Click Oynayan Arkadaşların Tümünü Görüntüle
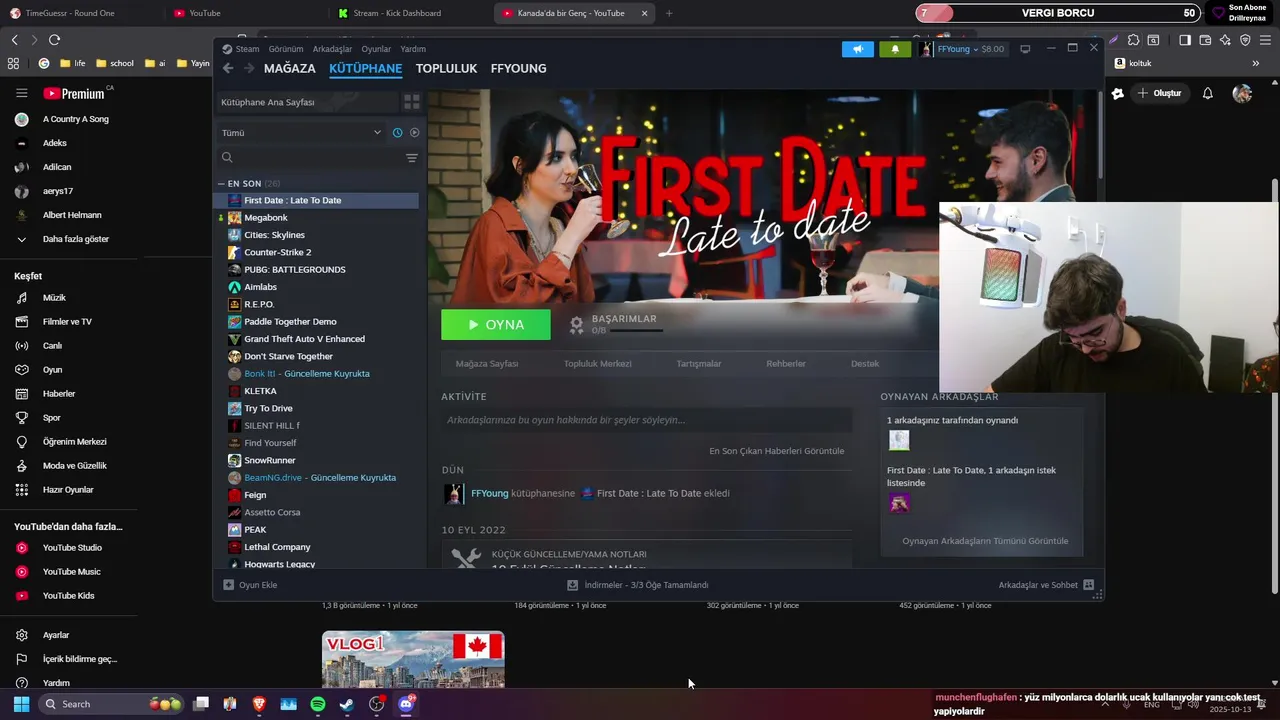1280x720 pixels. [x=985, y=541]
